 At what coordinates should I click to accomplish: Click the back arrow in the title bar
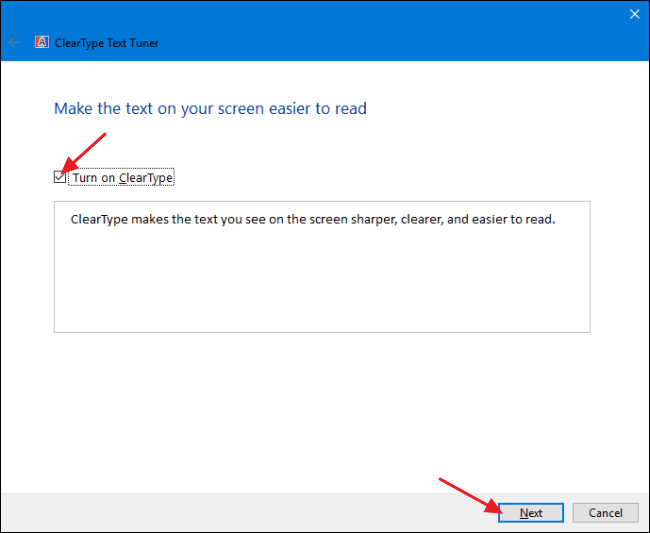[15, 42]
